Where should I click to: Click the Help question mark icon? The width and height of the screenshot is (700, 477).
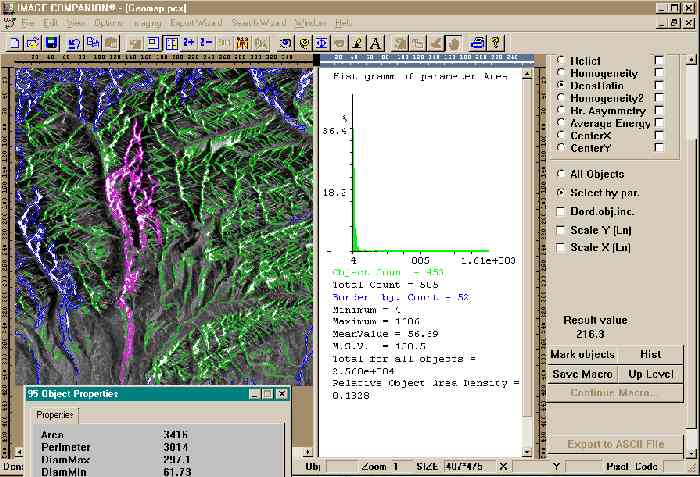point(495,42)
